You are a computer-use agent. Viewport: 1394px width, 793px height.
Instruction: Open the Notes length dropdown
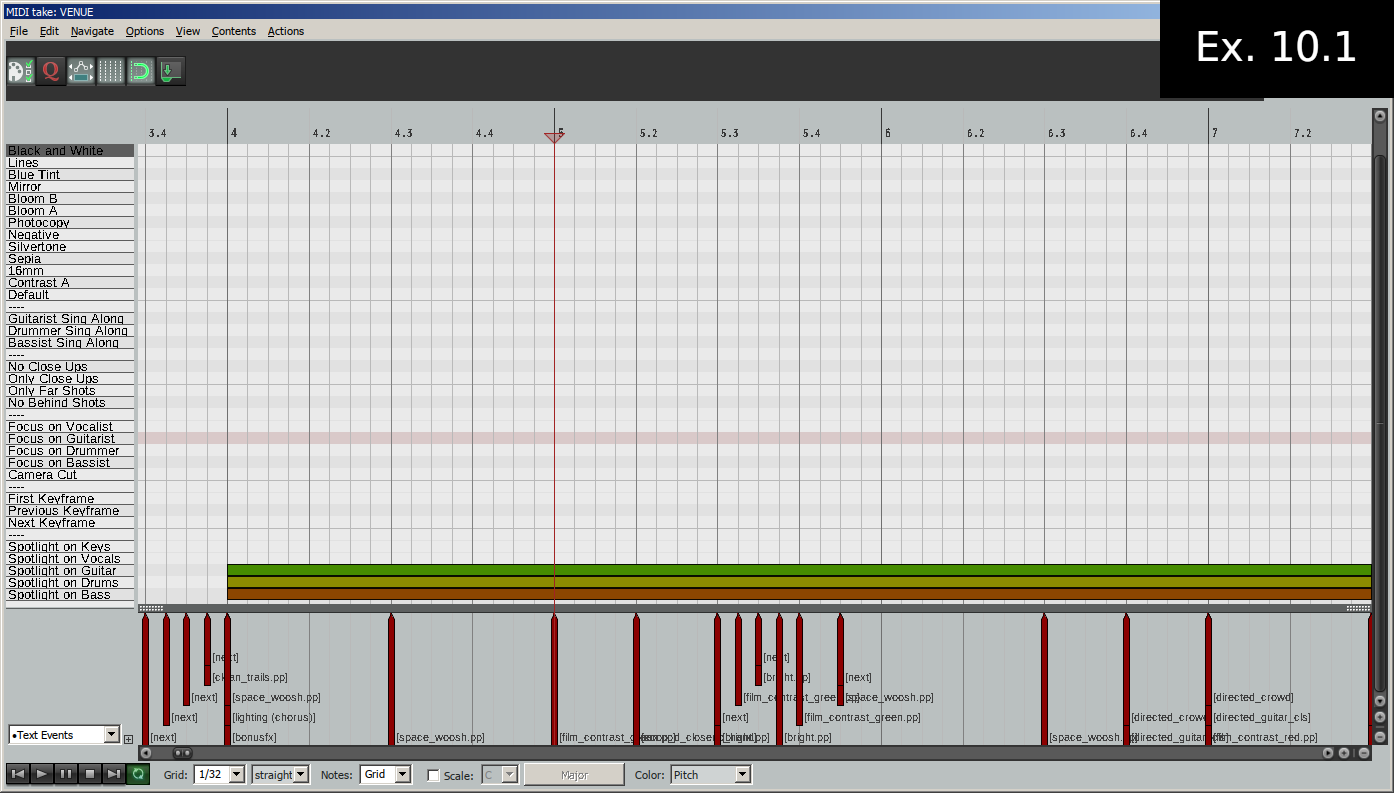(385, 774)
